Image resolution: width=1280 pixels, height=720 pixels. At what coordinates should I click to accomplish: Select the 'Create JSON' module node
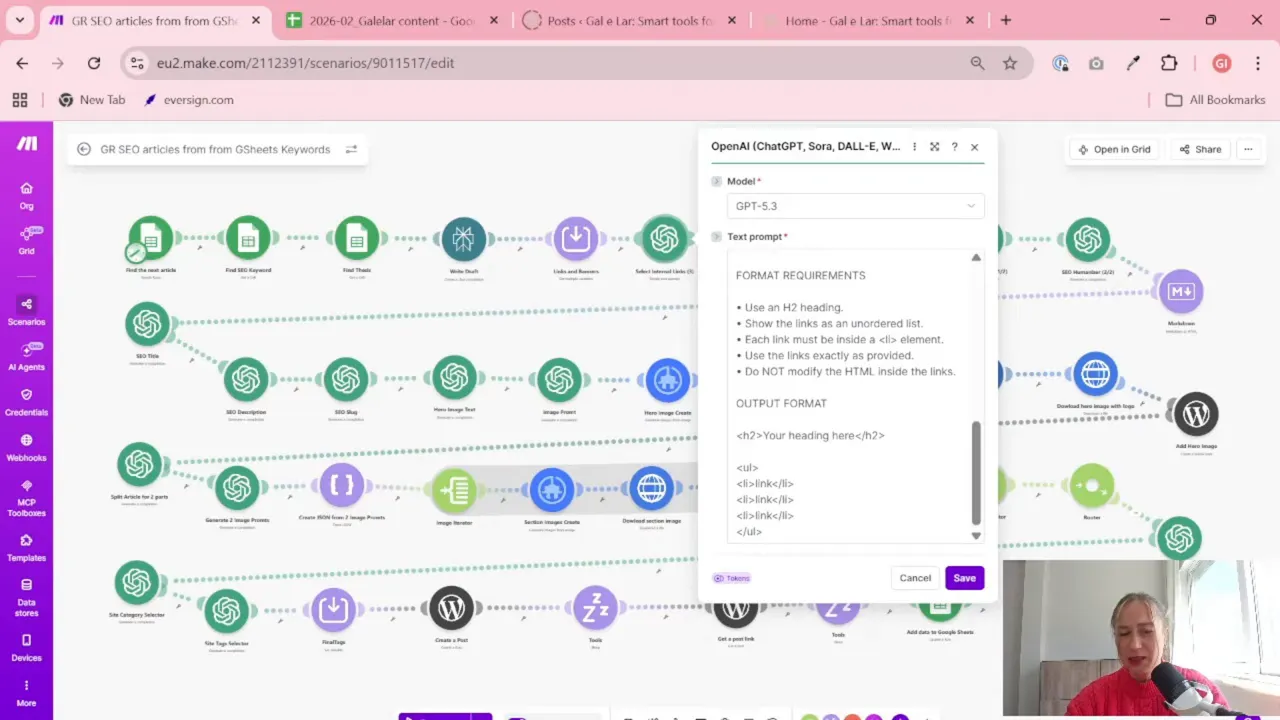click(342, 486)
